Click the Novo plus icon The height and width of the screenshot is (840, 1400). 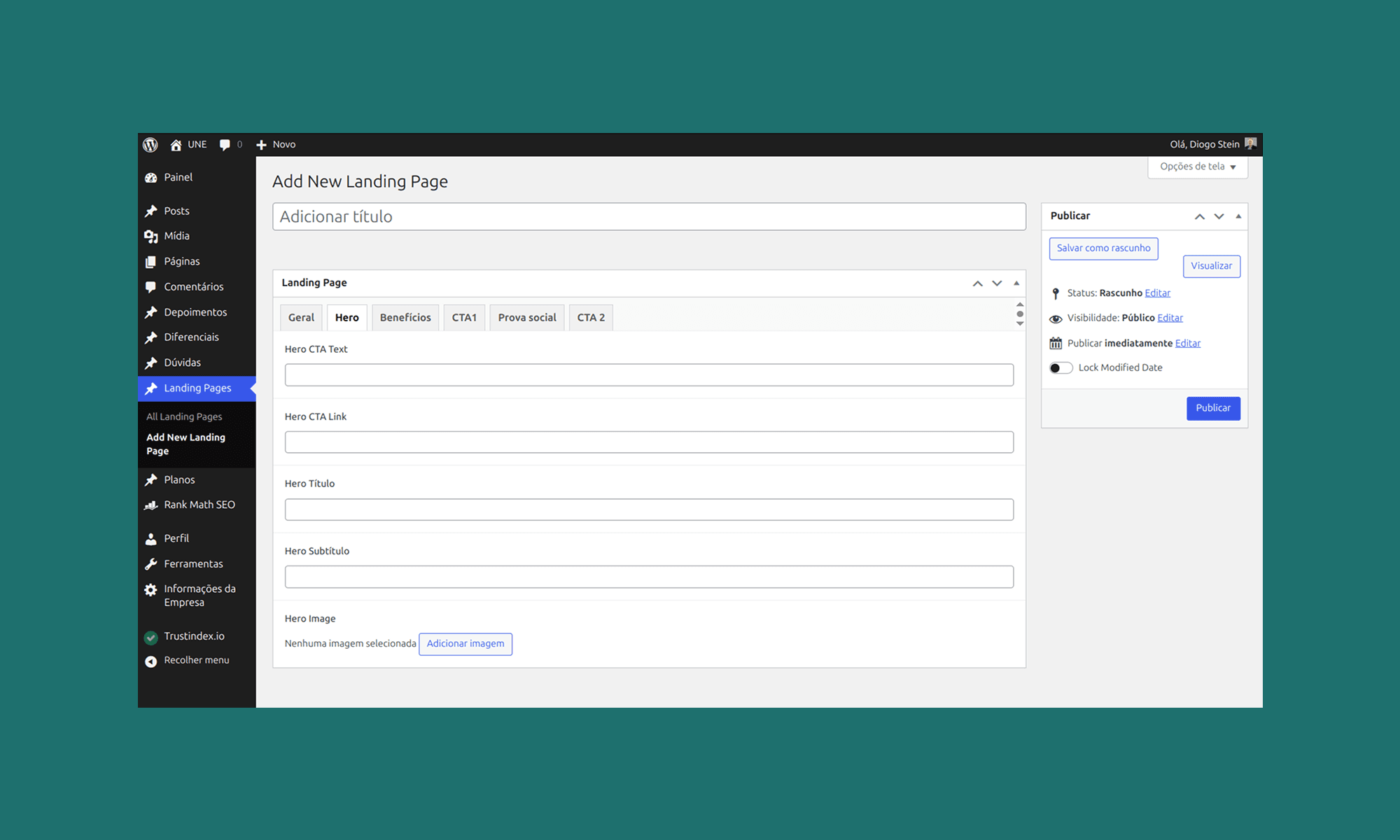pos(261,144)
